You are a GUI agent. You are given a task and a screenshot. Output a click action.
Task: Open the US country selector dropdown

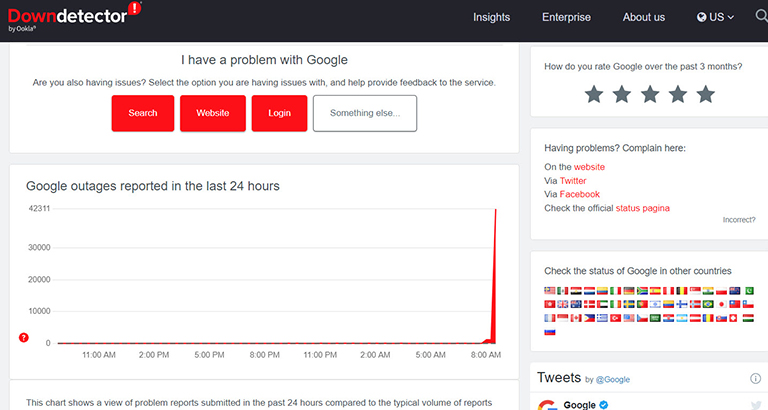715,17
